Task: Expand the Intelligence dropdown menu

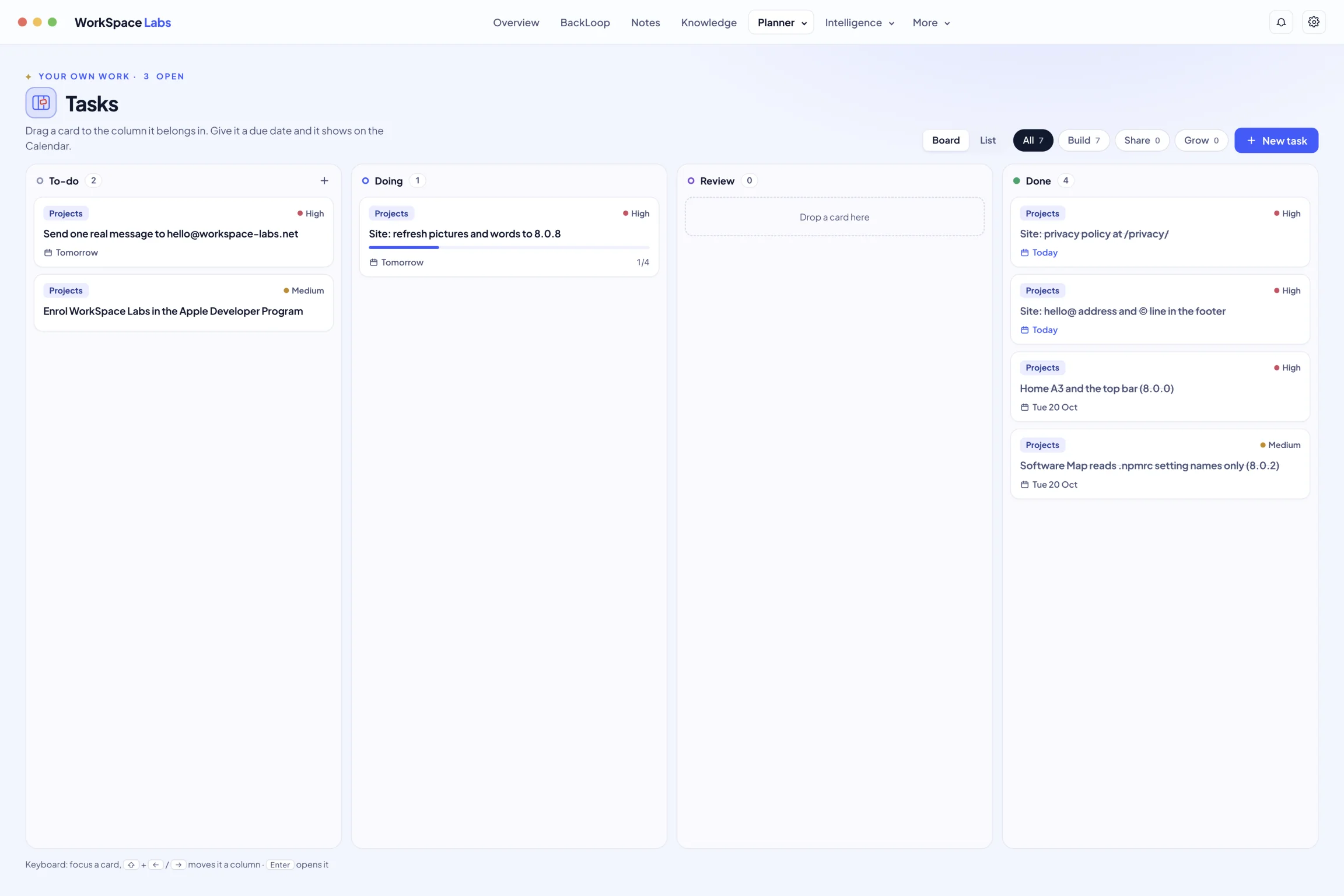Action: [859, 22]
